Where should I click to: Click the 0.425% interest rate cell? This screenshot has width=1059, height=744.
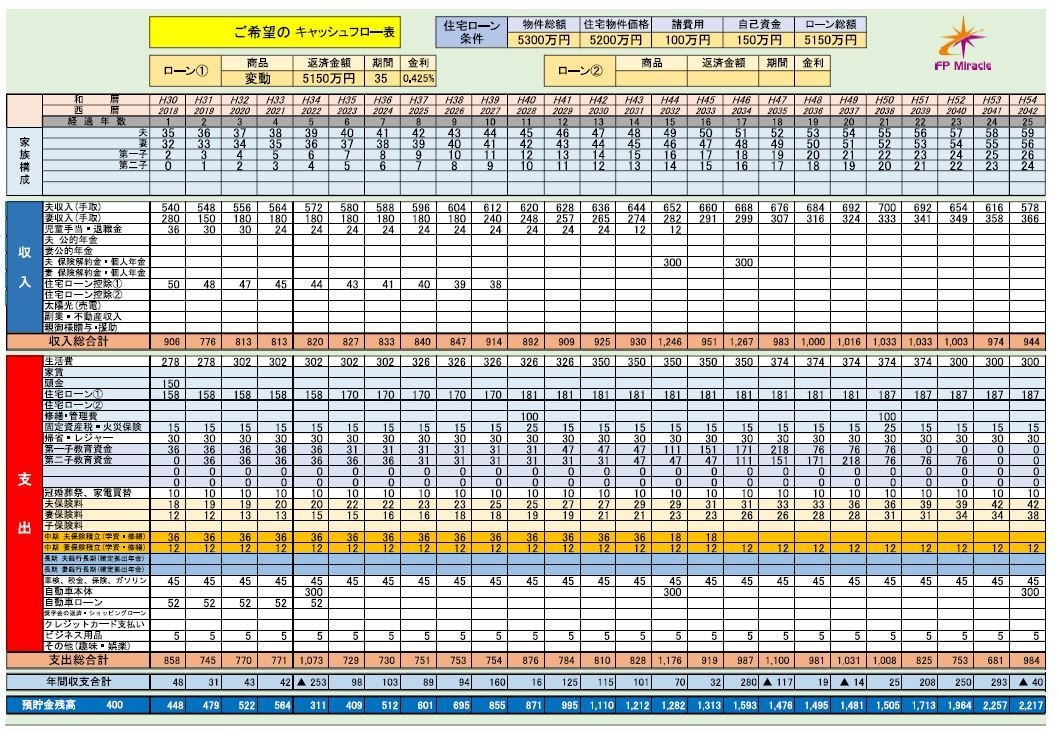(419, 78)
